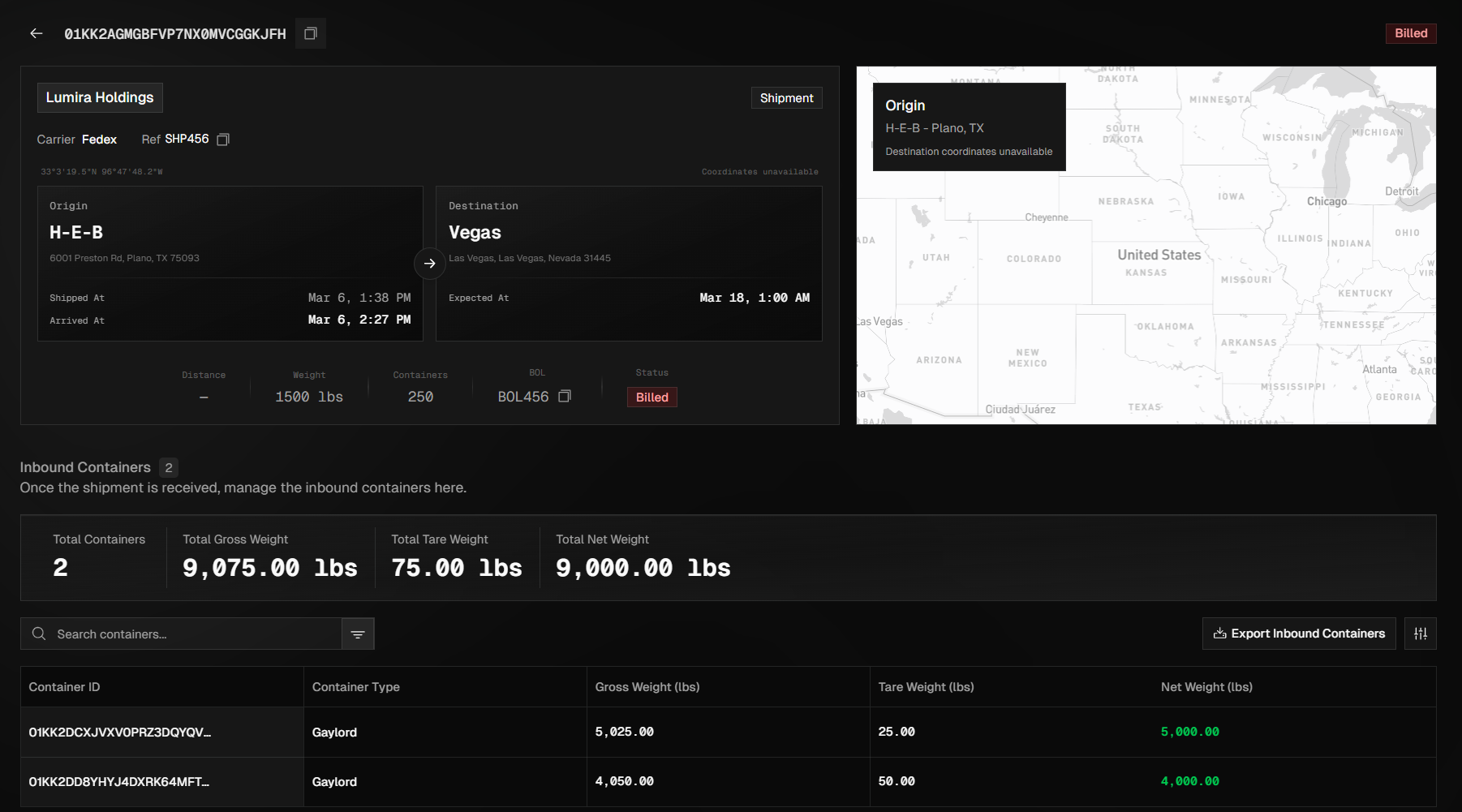1462x812 pixels.
Task: Click Export Inbound Containers
Action: click(1298, 634)
